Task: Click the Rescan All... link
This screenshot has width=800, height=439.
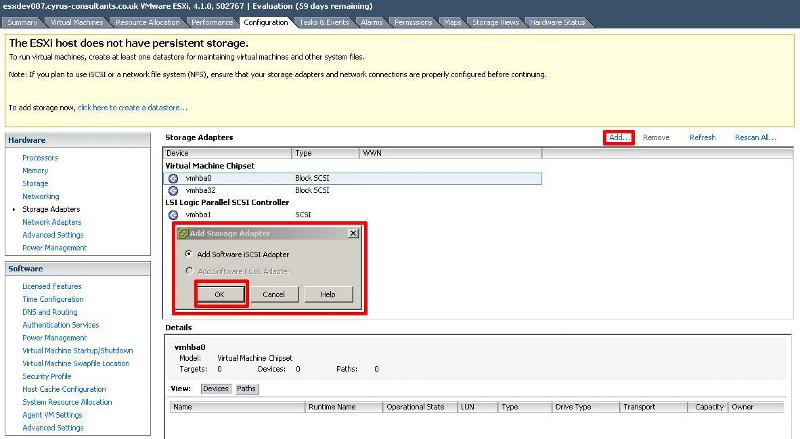Action: click(755, 137)
